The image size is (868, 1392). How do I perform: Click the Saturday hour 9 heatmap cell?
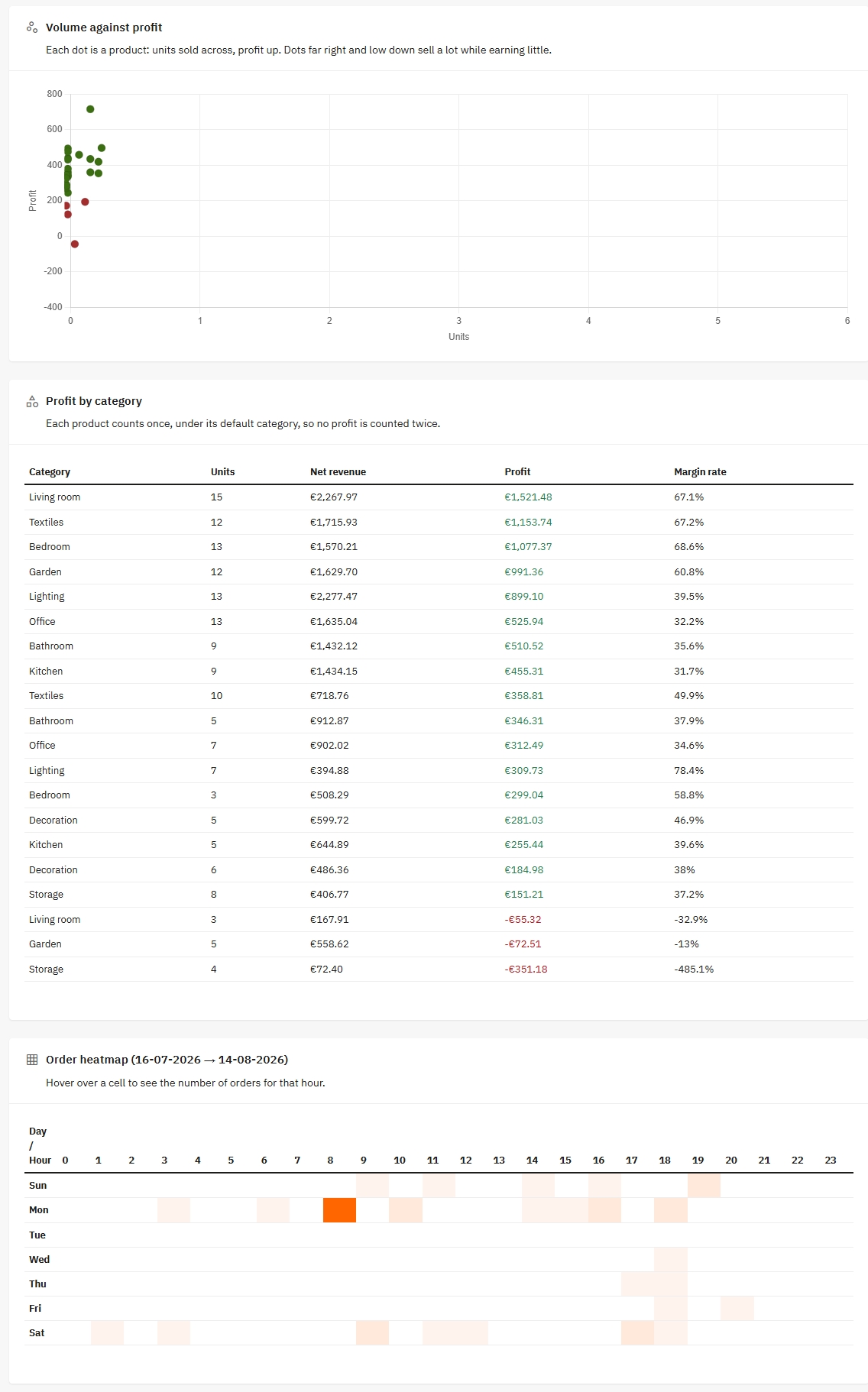coord(372,1333)
